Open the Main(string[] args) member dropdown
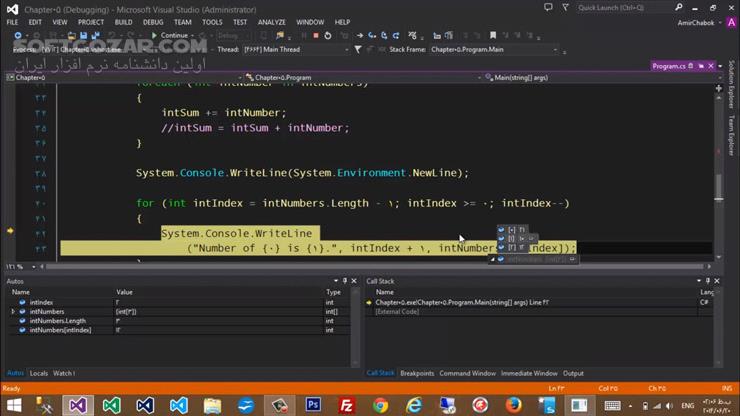 coord(602,77)
